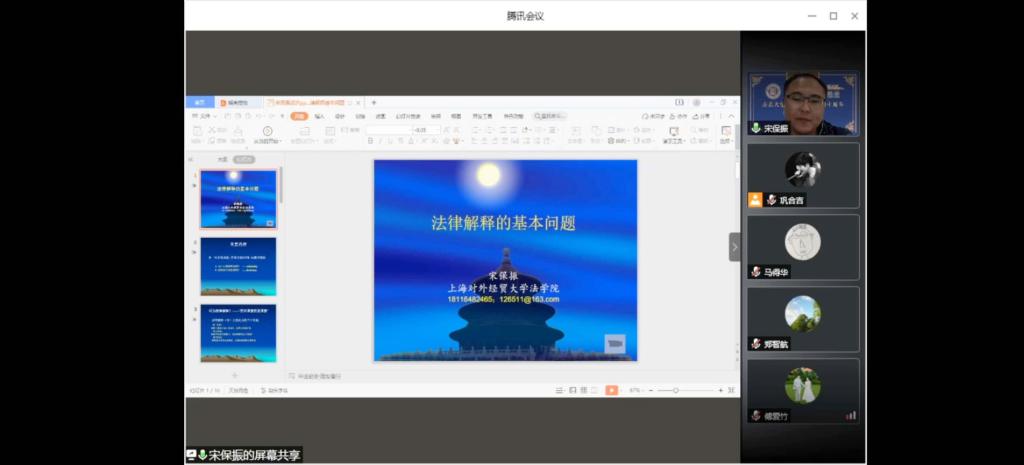Click the notes bar under the slide
The image size is (1024, 465).
320,376
